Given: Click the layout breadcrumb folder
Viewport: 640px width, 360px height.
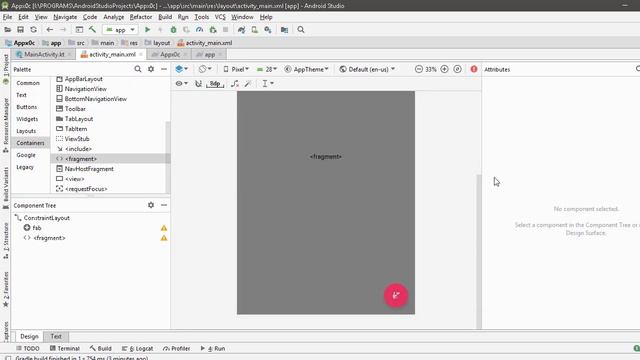Looking at the screenshot, I should [x=158, y=43].
